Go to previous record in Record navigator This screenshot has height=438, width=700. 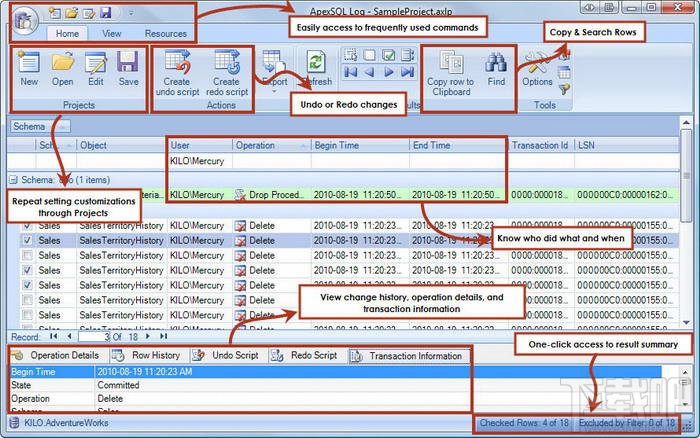point(69,336)
